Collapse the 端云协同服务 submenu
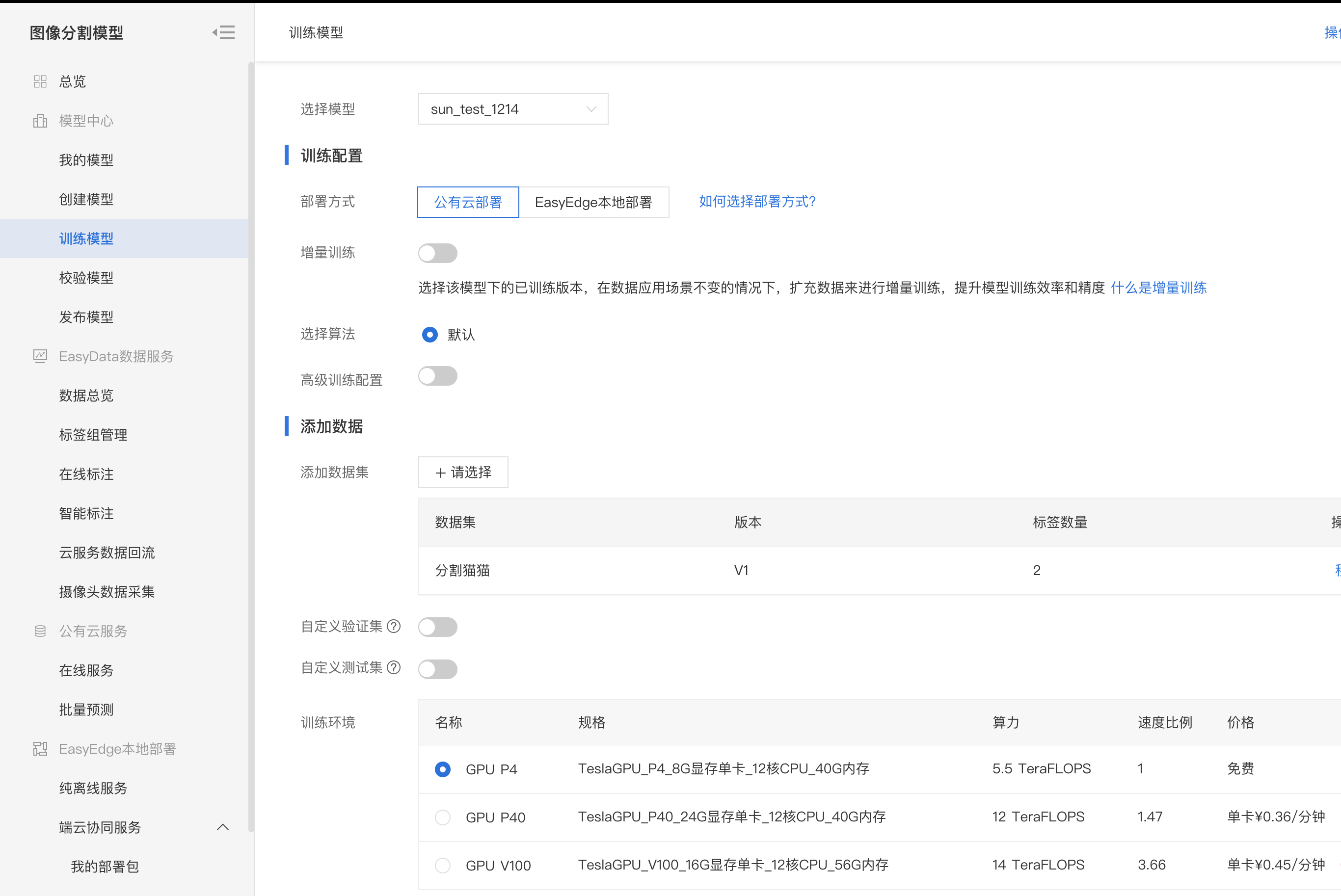1341x896 pixels. click(223, 827)
